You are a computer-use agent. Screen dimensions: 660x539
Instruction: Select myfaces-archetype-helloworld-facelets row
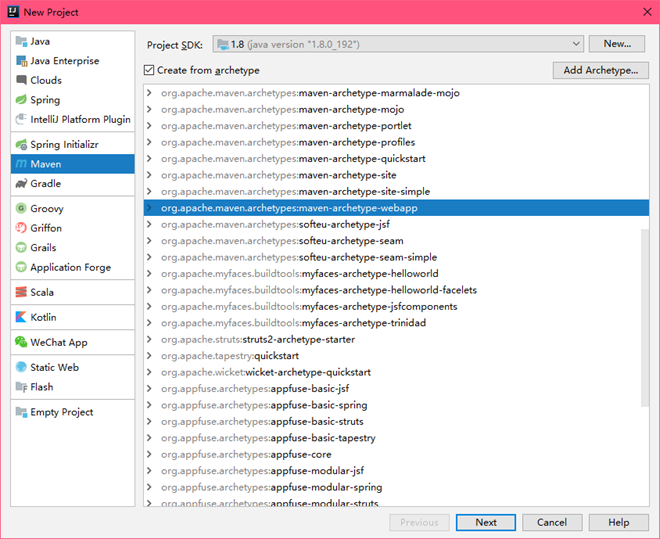point(396,290)
